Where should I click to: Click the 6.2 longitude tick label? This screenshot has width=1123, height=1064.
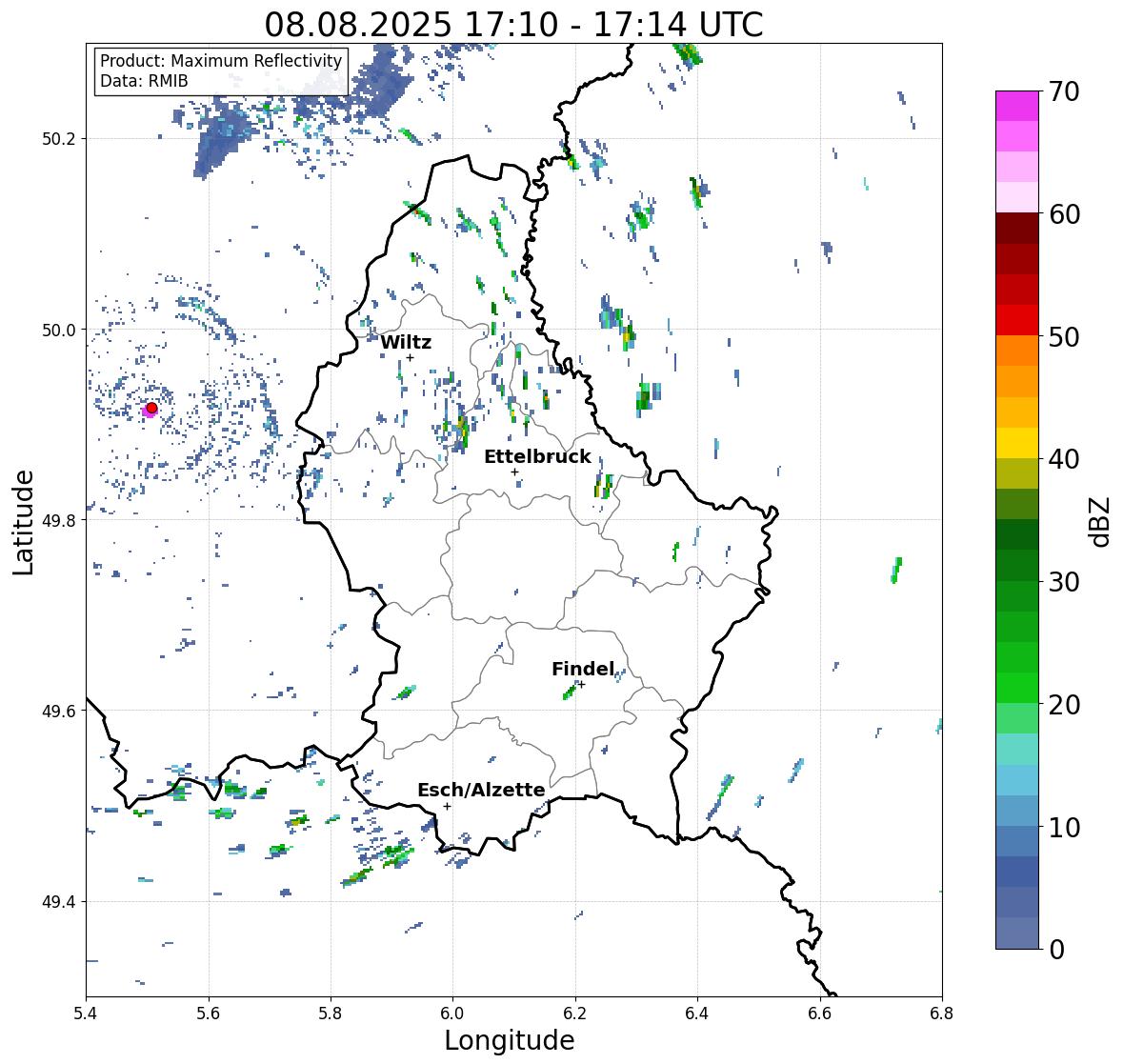575,1014
